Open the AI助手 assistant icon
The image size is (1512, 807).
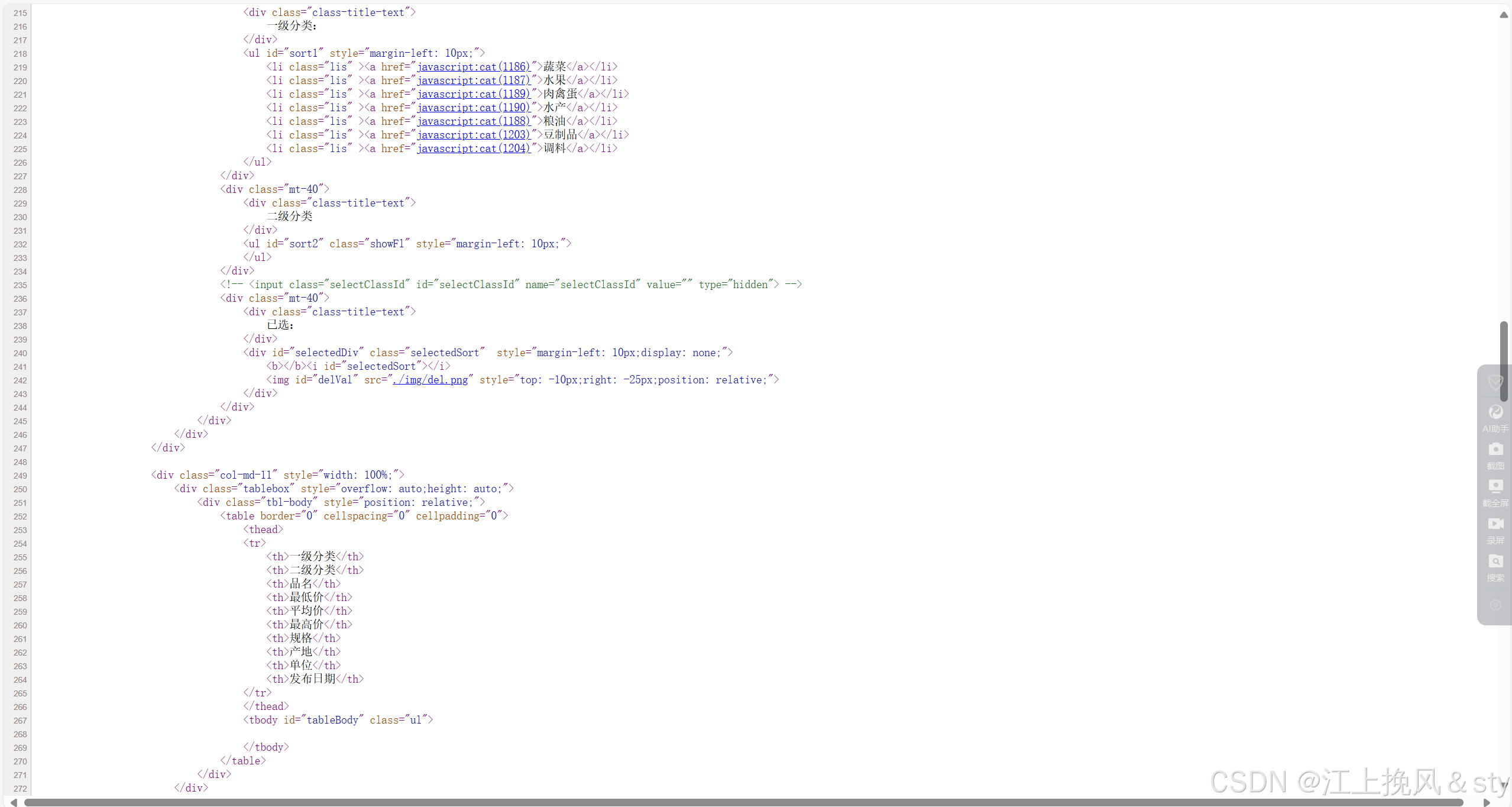pos(1495,412)
